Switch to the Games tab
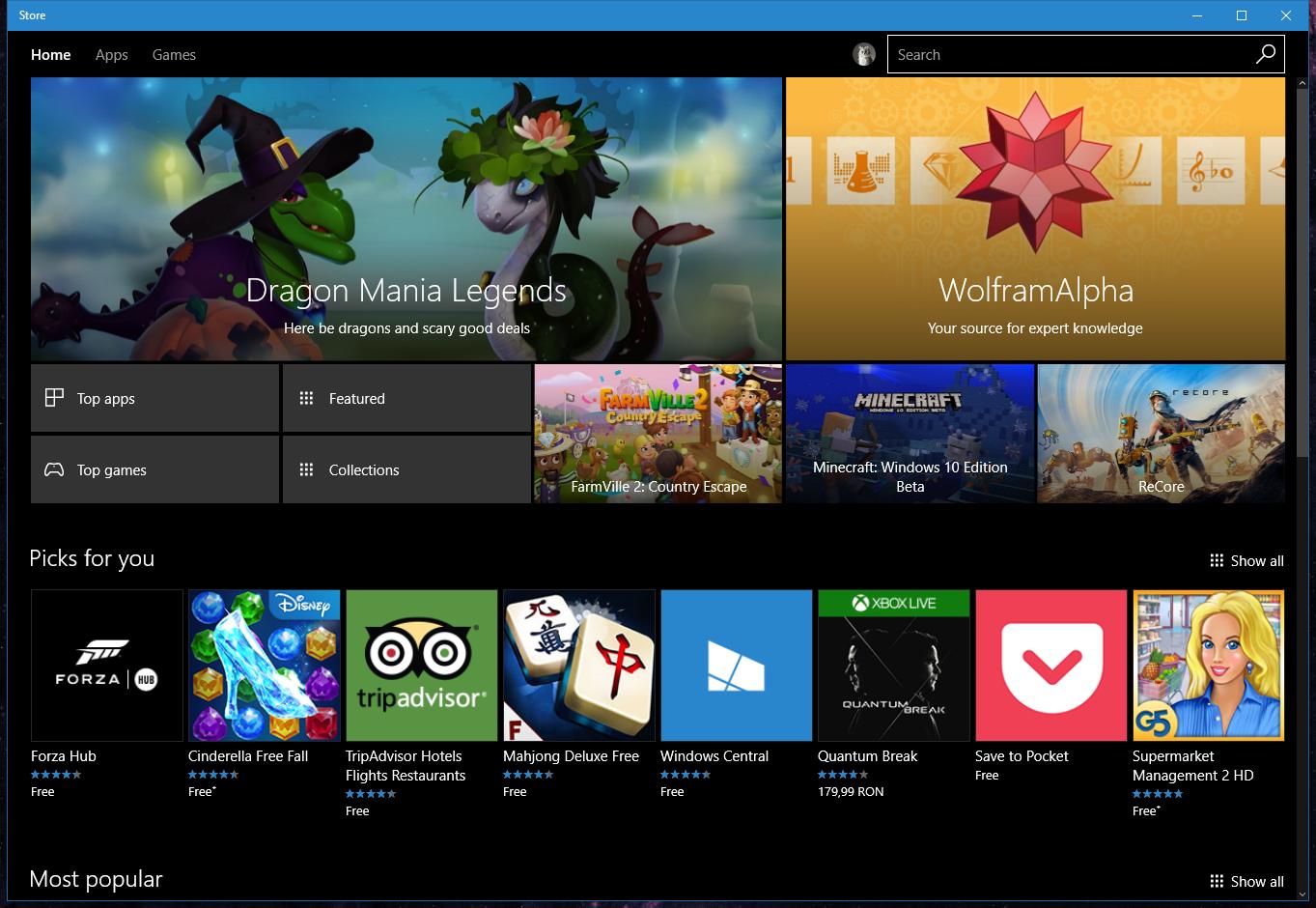This screenshot has height=908, width=1316. [x=174, y=55]
